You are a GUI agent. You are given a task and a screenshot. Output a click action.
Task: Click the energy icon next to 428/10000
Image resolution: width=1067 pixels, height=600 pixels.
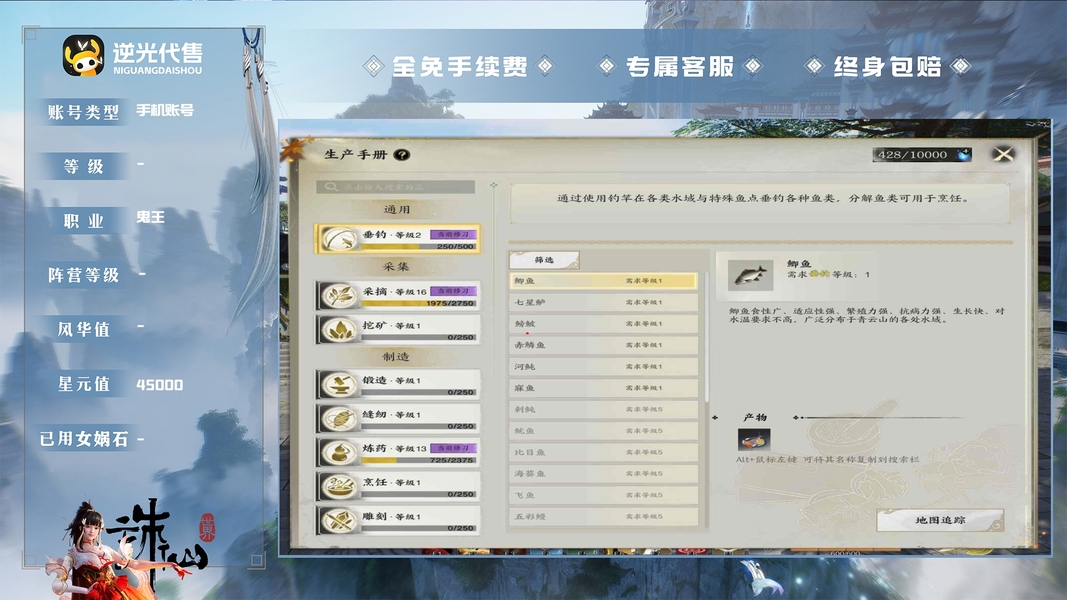pos(964,154)
